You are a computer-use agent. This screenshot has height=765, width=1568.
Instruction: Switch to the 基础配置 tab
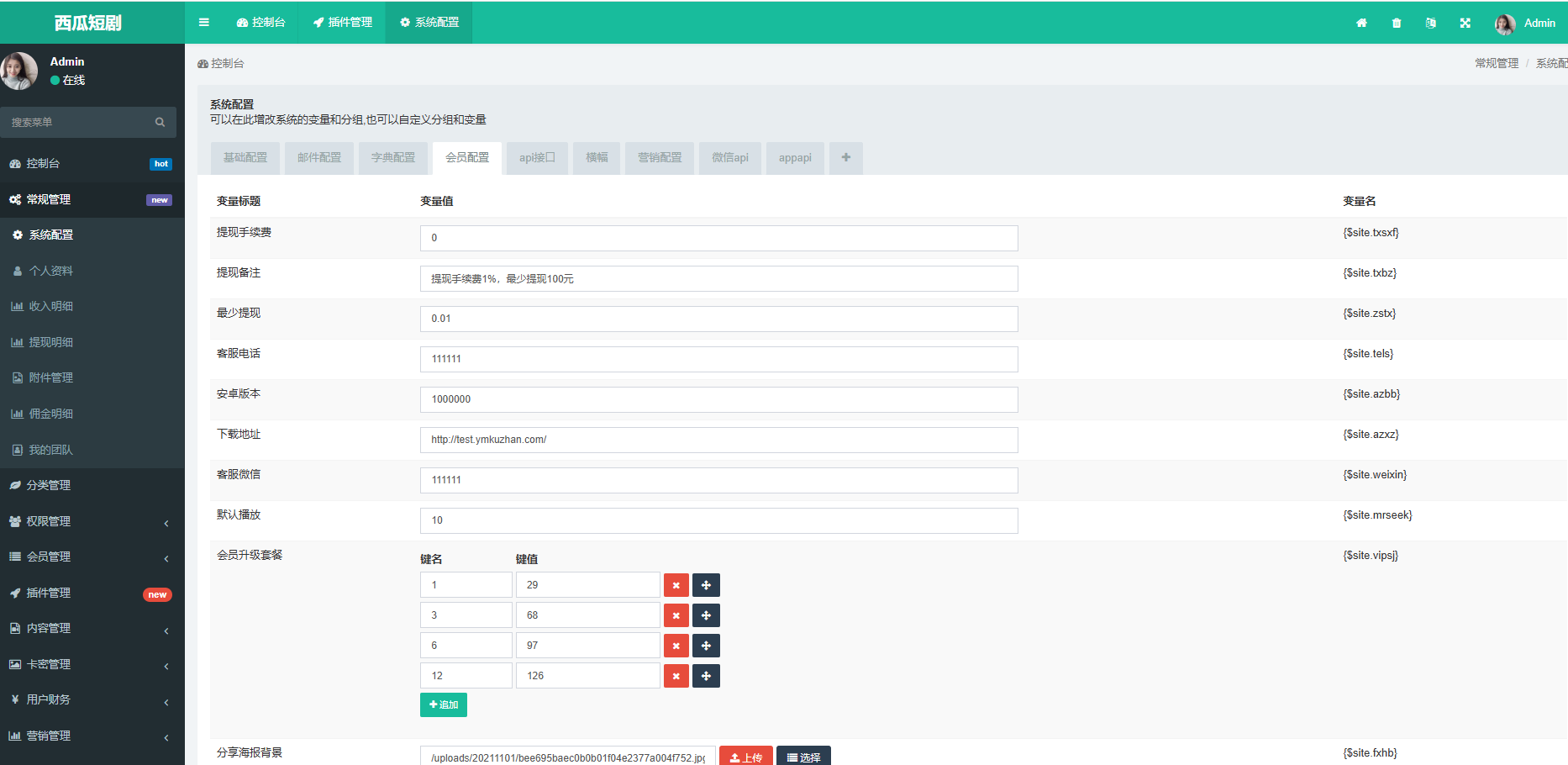coord(245,158)
